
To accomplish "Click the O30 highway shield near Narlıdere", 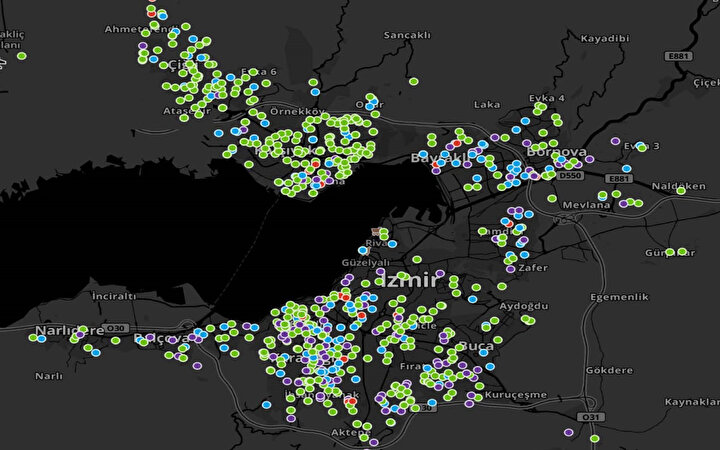I will 117,328.
